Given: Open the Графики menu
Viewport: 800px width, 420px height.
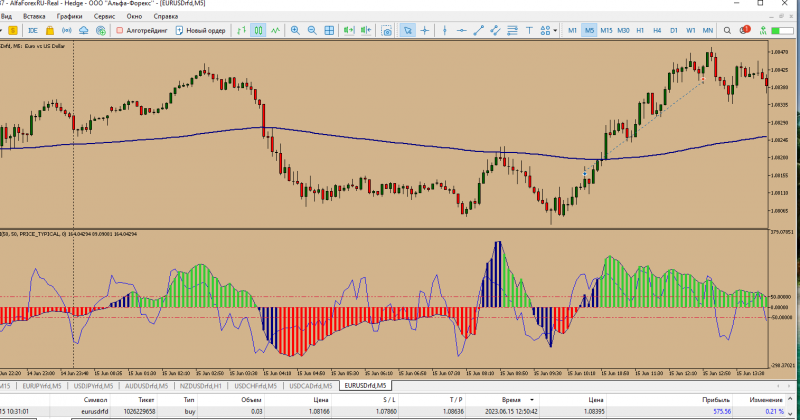Looking at the screenshot, I should click(x=69, y=16).
